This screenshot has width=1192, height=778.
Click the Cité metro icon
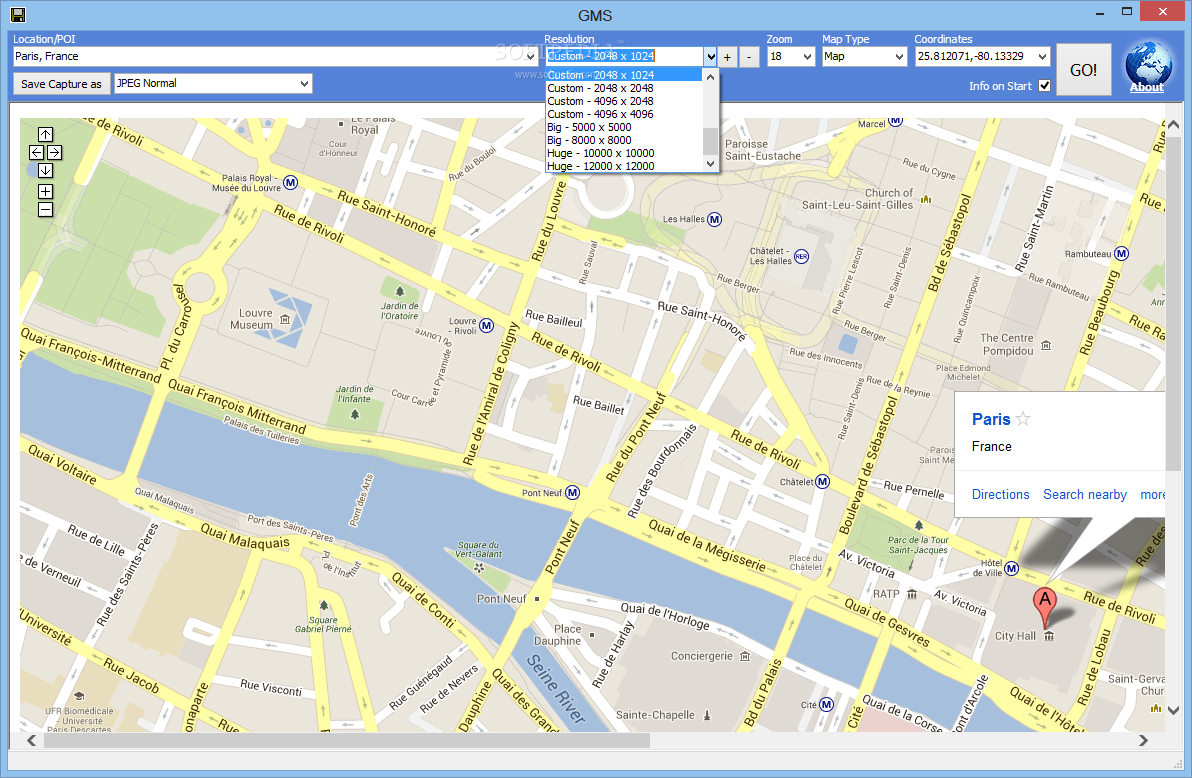tap(826, 704)
